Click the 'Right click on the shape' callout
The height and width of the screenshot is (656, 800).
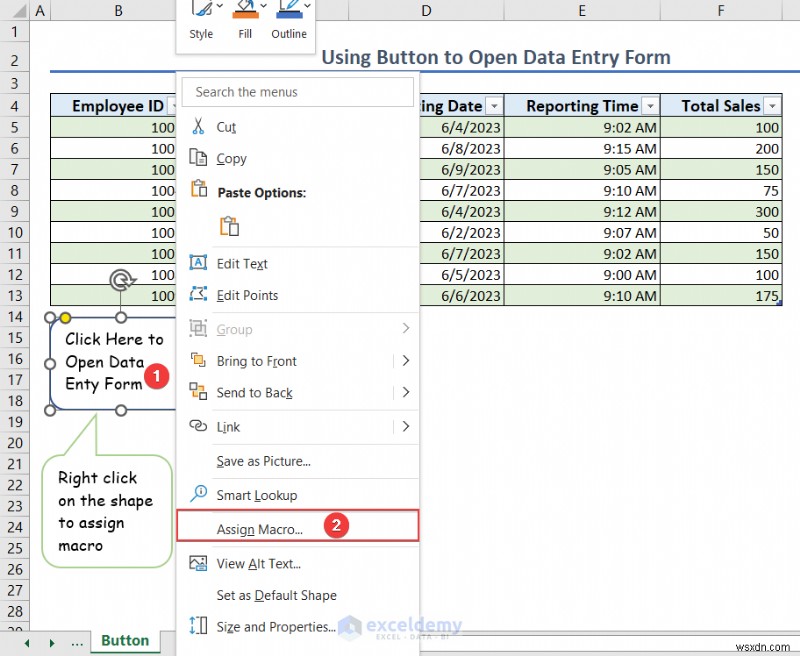107,511
